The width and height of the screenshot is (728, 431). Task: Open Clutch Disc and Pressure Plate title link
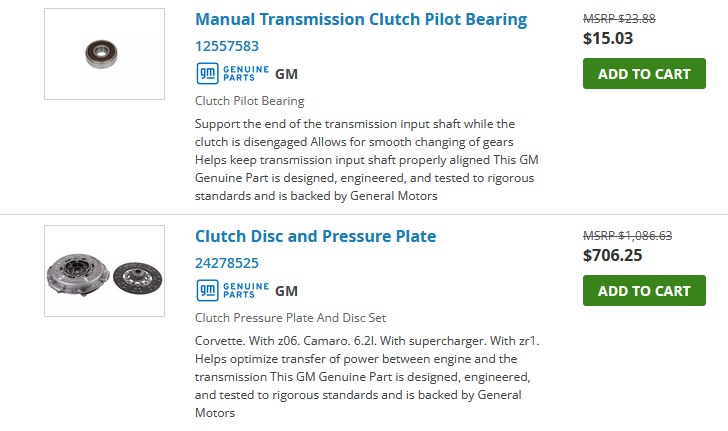pyautogui.click(x=315, y=237)
